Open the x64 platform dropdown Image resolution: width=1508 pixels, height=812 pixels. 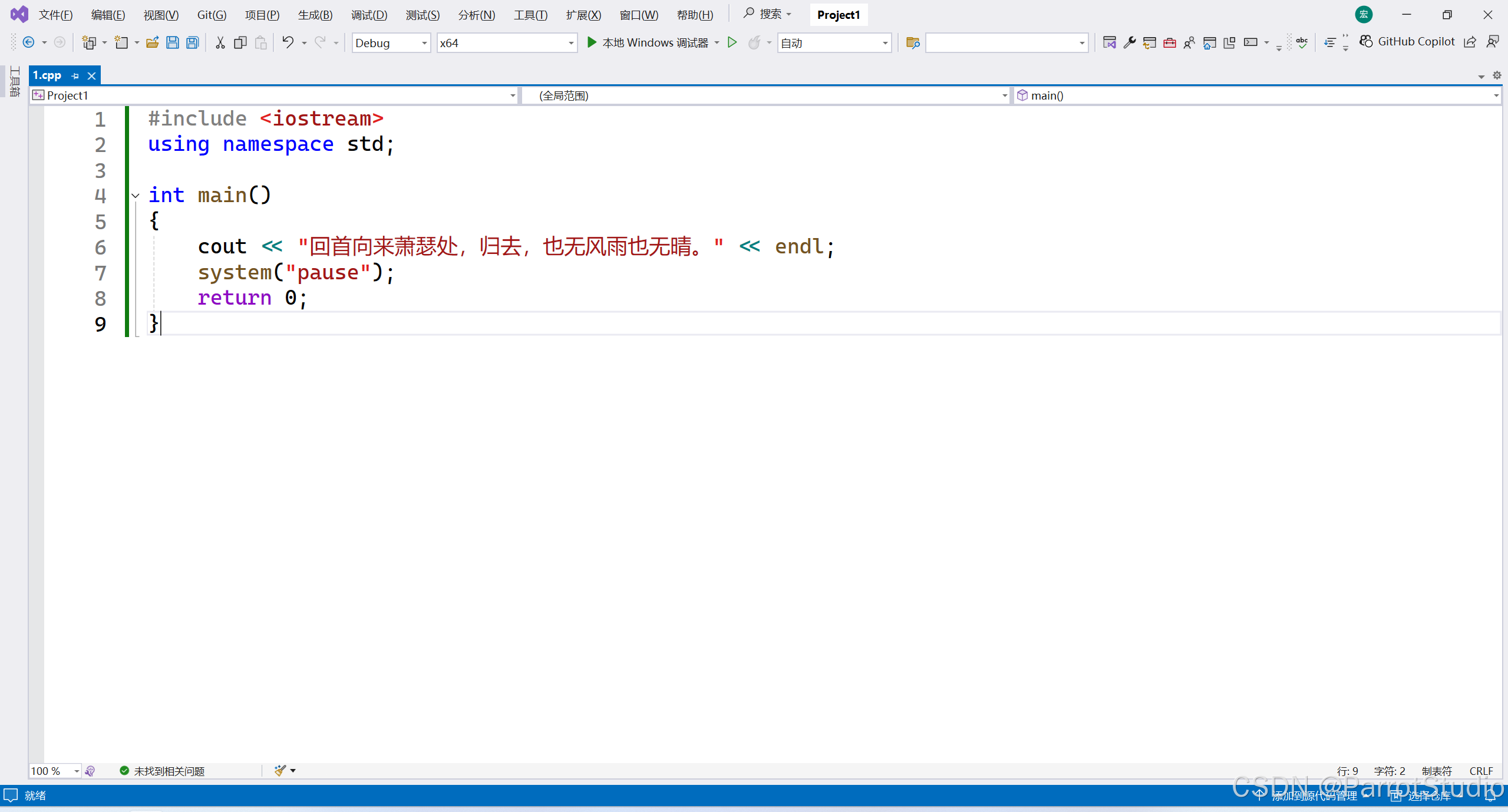506,43
